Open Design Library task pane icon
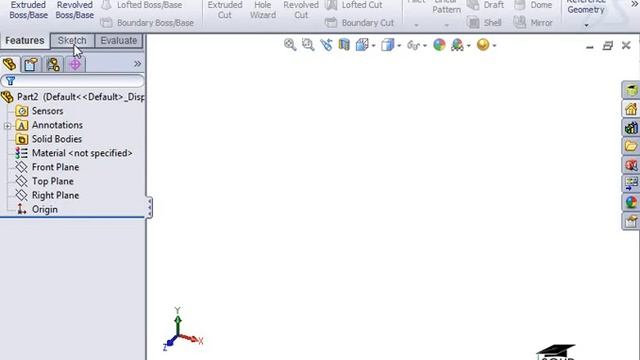 pyautogui.click(x=631, y=128)
